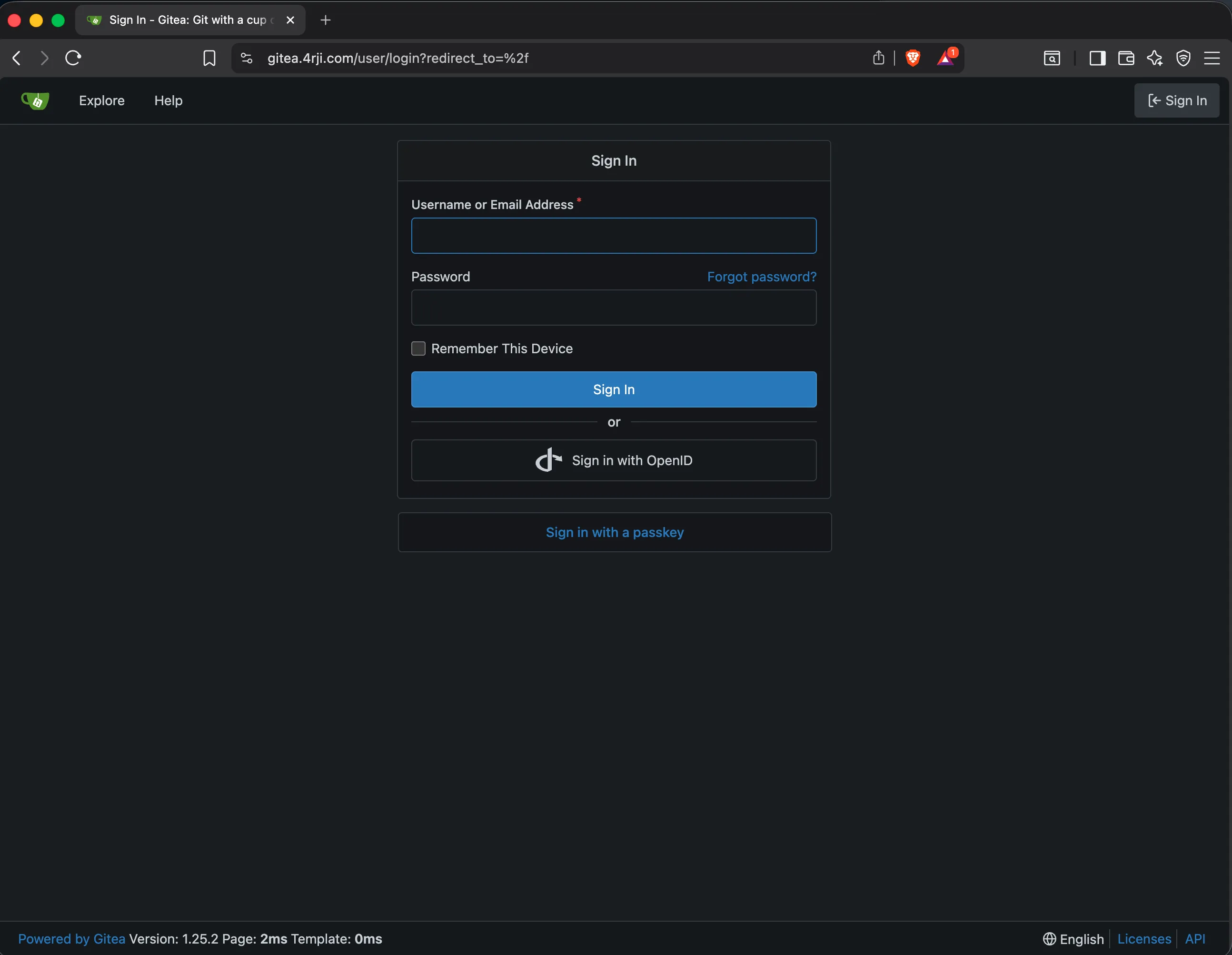The width and height of the screenshot is (1232, 955).
Task: Click the Brave Rewards triangle icon
Action: tap(945, 58)
